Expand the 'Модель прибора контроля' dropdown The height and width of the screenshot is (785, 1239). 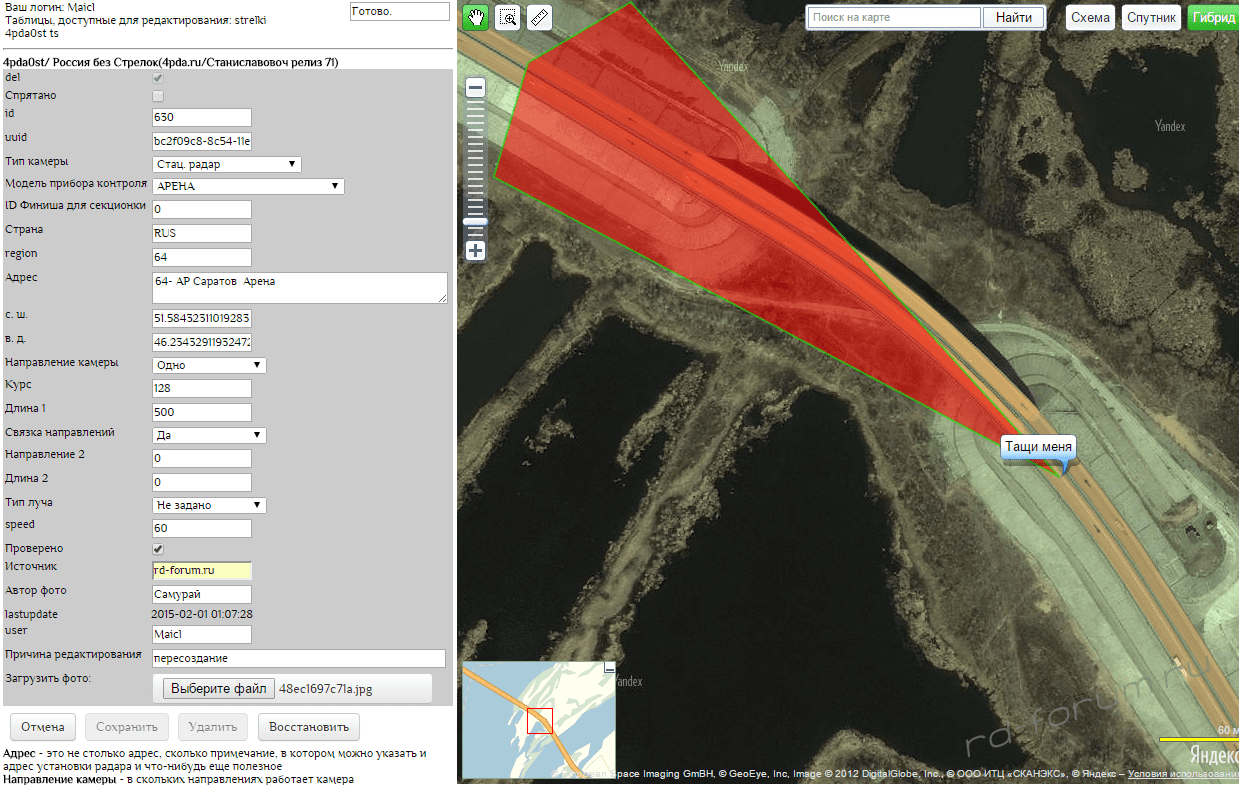(x=247, y=186)
